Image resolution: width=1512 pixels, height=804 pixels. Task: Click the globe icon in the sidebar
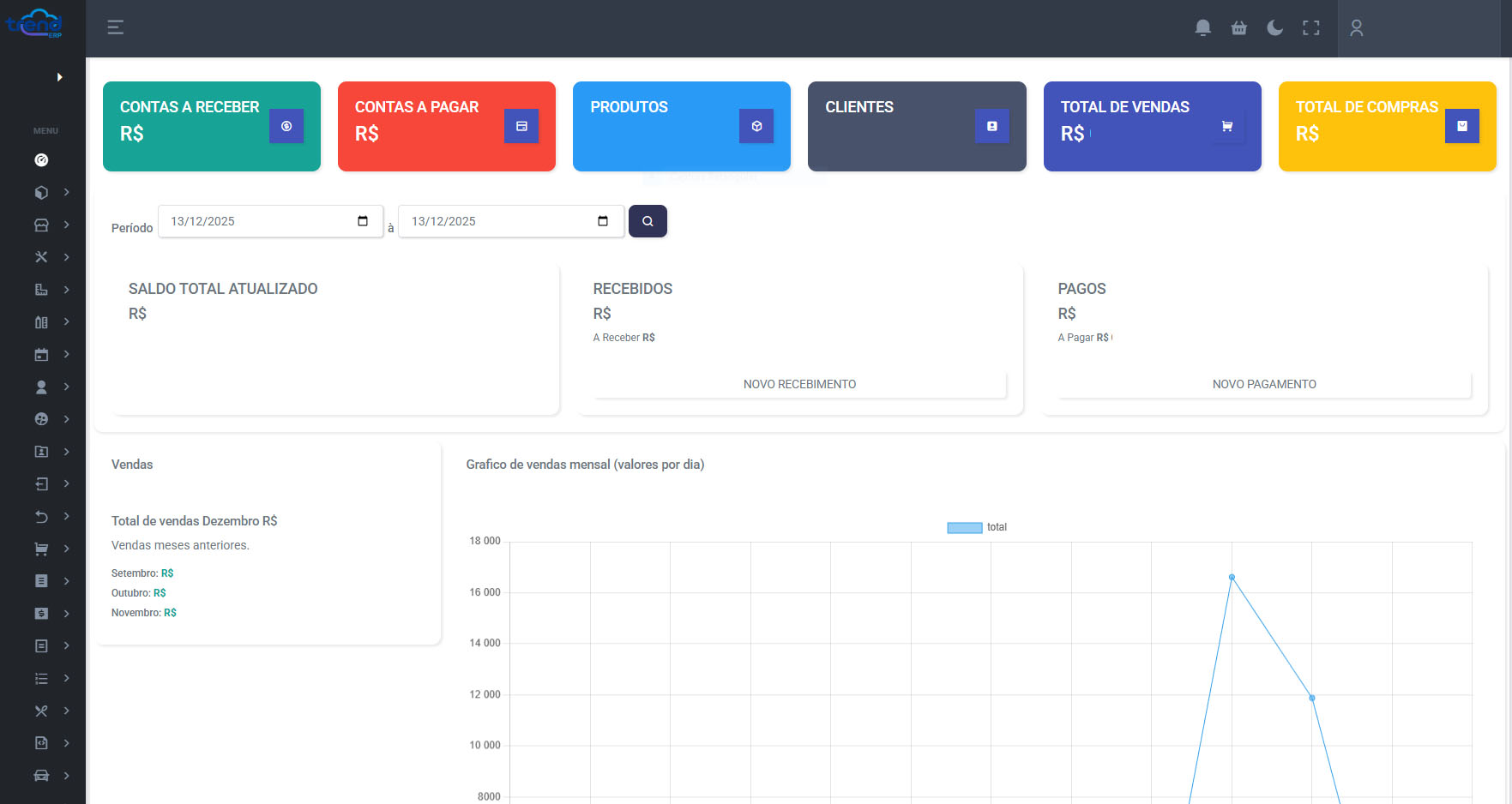click(x=40, y=419)
